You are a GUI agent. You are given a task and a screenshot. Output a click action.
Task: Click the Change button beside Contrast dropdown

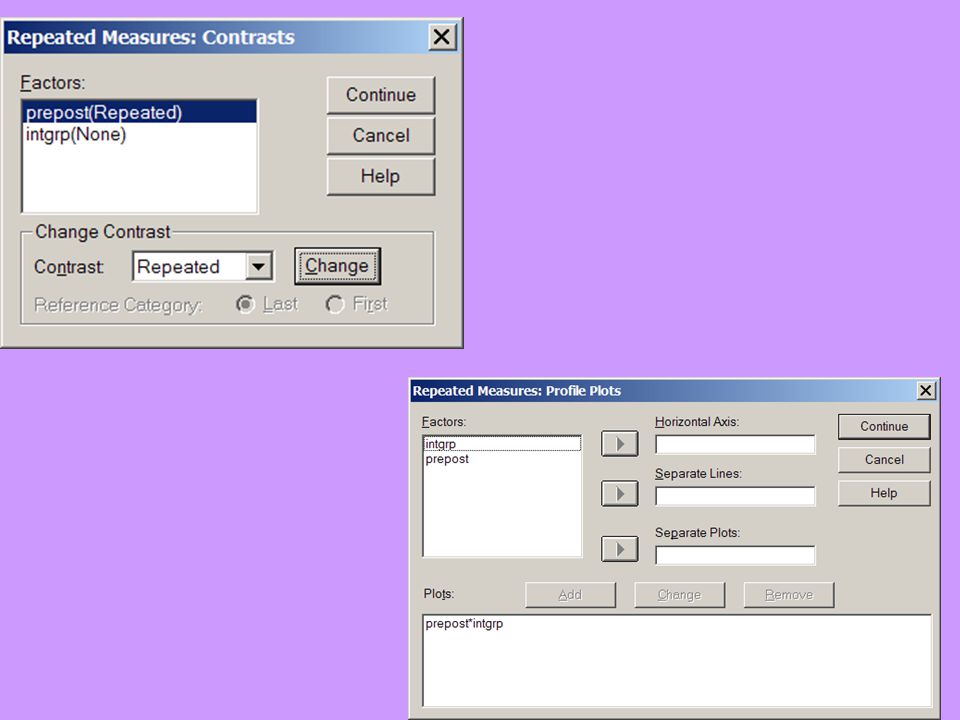pyautogui.click(x=337, y=266)
